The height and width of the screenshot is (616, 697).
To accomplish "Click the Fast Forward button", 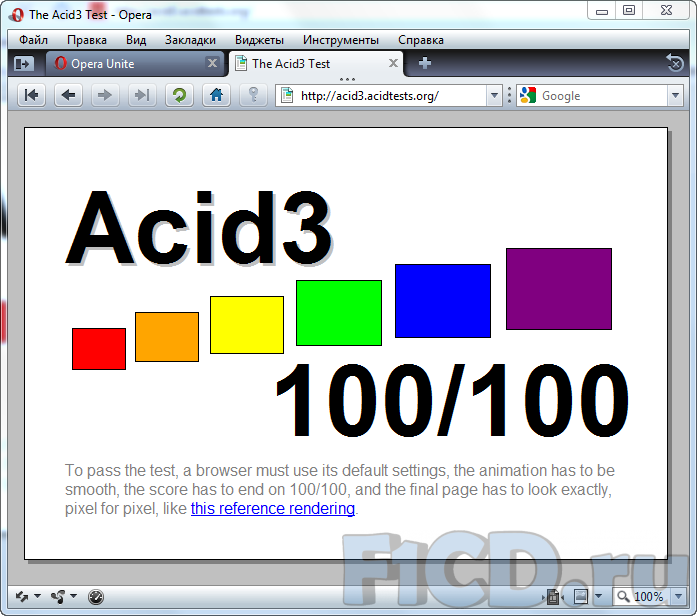I will [x=142, y=95].
